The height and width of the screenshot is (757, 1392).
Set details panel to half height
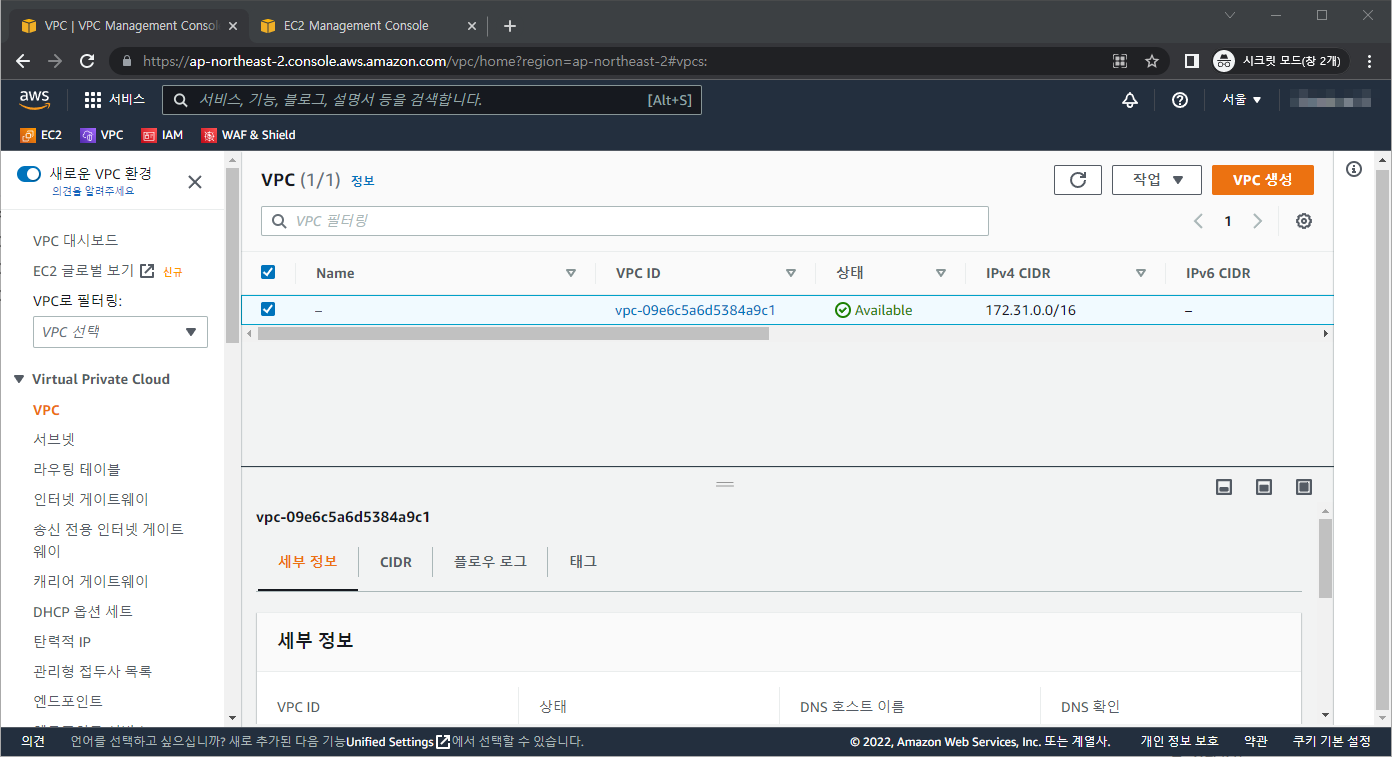coord(1264,487)
